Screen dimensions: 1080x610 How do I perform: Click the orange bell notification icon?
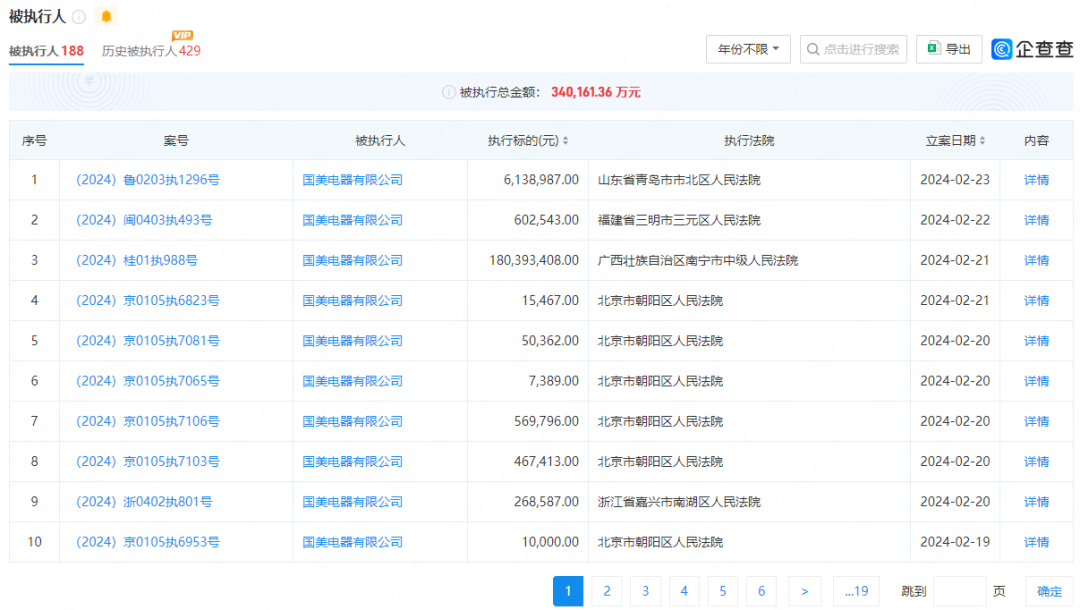(x=106, y=16)
